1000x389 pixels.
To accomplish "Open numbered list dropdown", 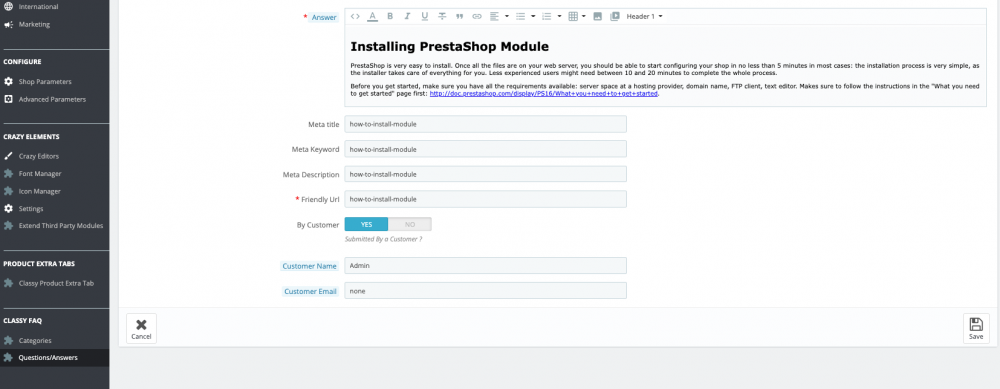I will click(x=551, y=17).
